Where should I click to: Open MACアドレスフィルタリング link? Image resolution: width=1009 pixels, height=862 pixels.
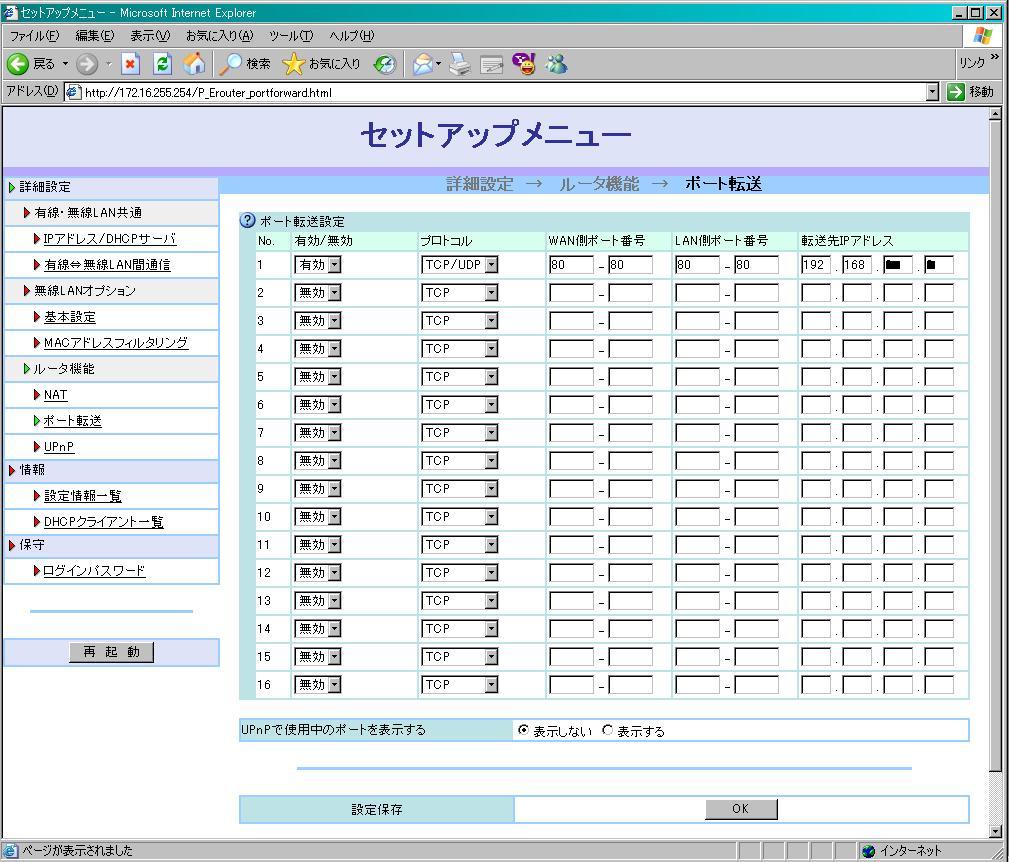coord(115,342)
